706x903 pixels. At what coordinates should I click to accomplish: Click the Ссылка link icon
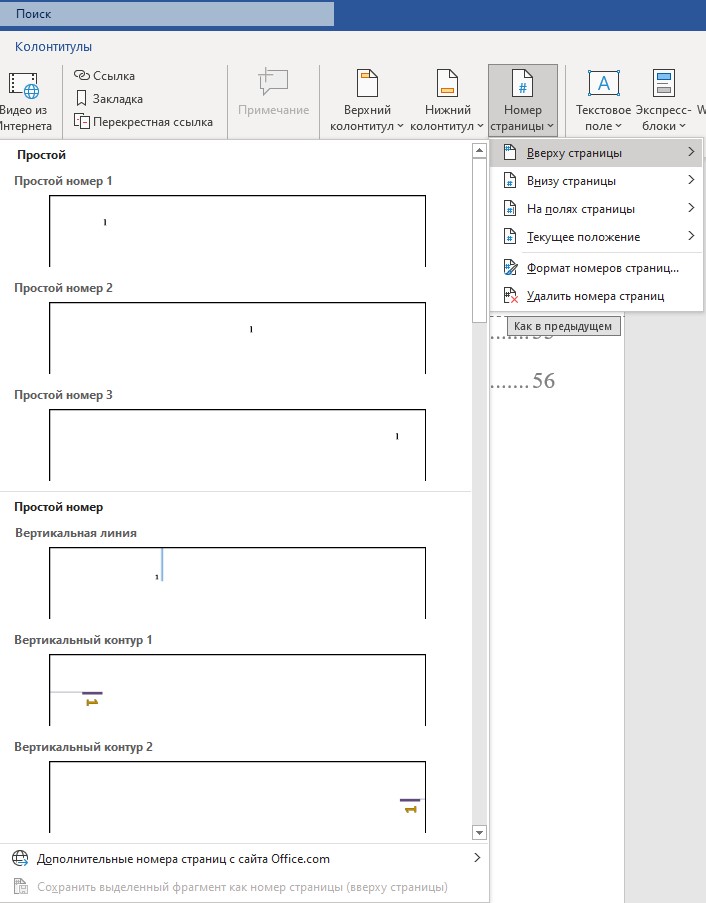tap(82, 76)
